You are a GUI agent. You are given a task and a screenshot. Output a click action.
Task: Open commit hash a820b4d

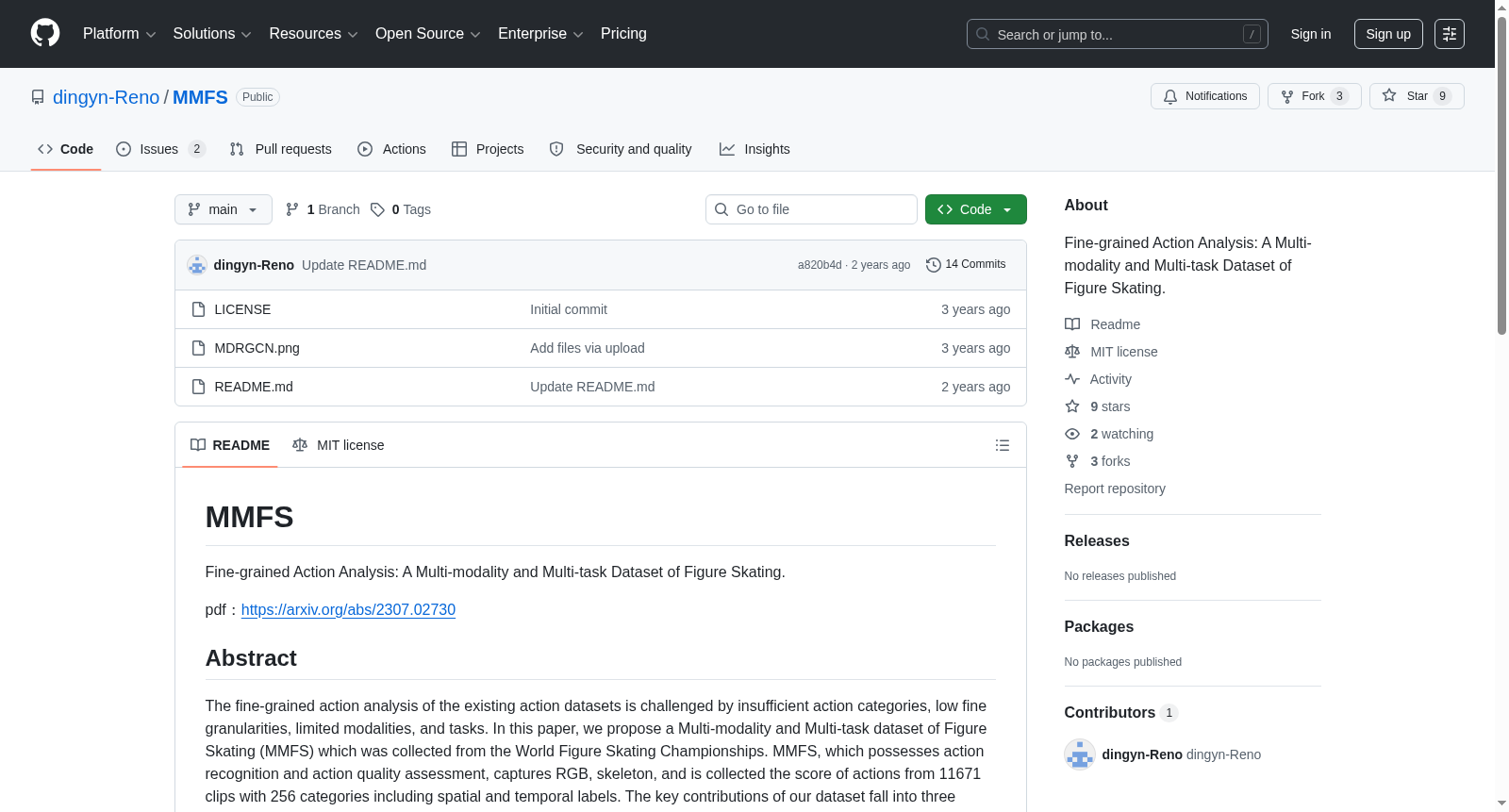coord(820,265)
